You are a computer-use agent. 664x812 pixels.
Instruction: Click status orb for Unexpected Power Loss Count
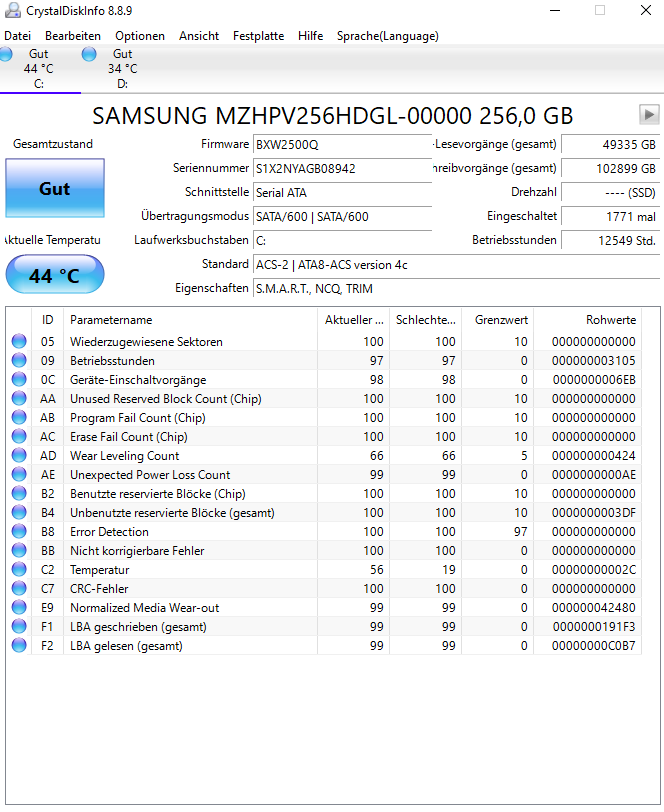(19, 474)
